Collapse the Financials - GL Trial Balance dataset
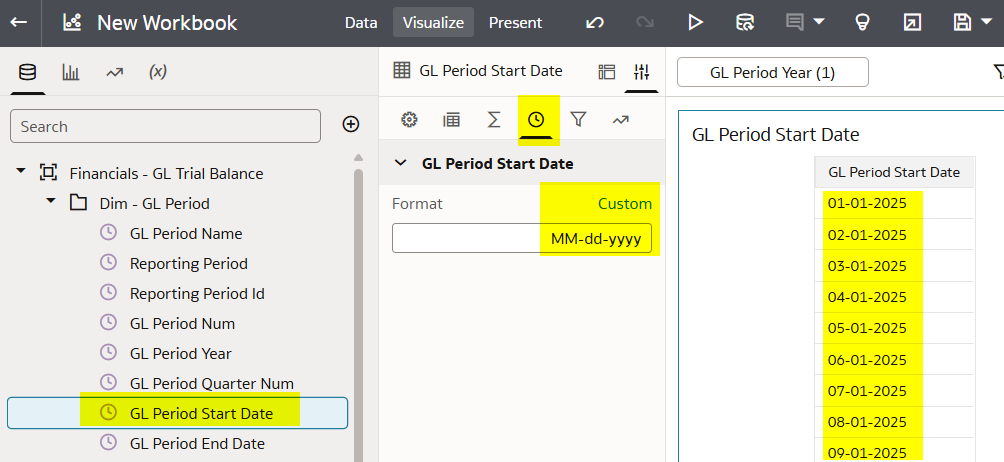Image resolution: width=1004 pixels, height=462 pixels. (21, 171)
